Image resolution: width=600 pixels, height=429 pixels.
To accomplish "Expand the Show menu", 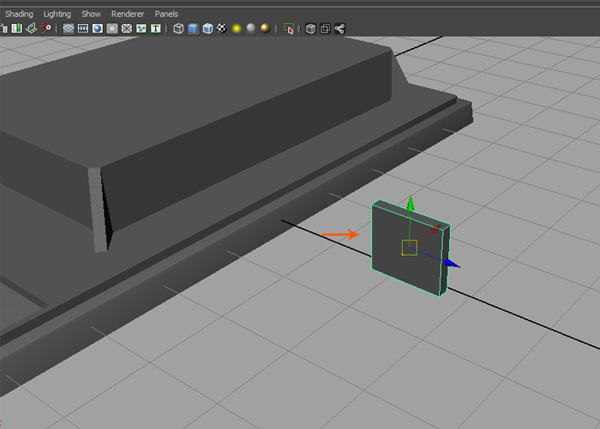I will click(91, 14).
